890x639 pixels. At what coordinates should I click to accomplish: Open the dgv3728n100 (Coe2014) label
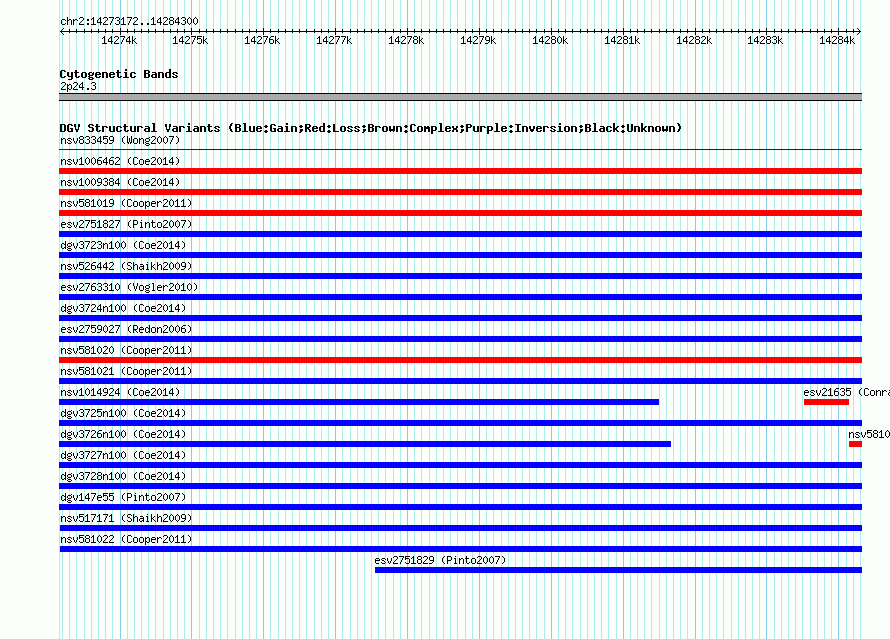point(123,476)
